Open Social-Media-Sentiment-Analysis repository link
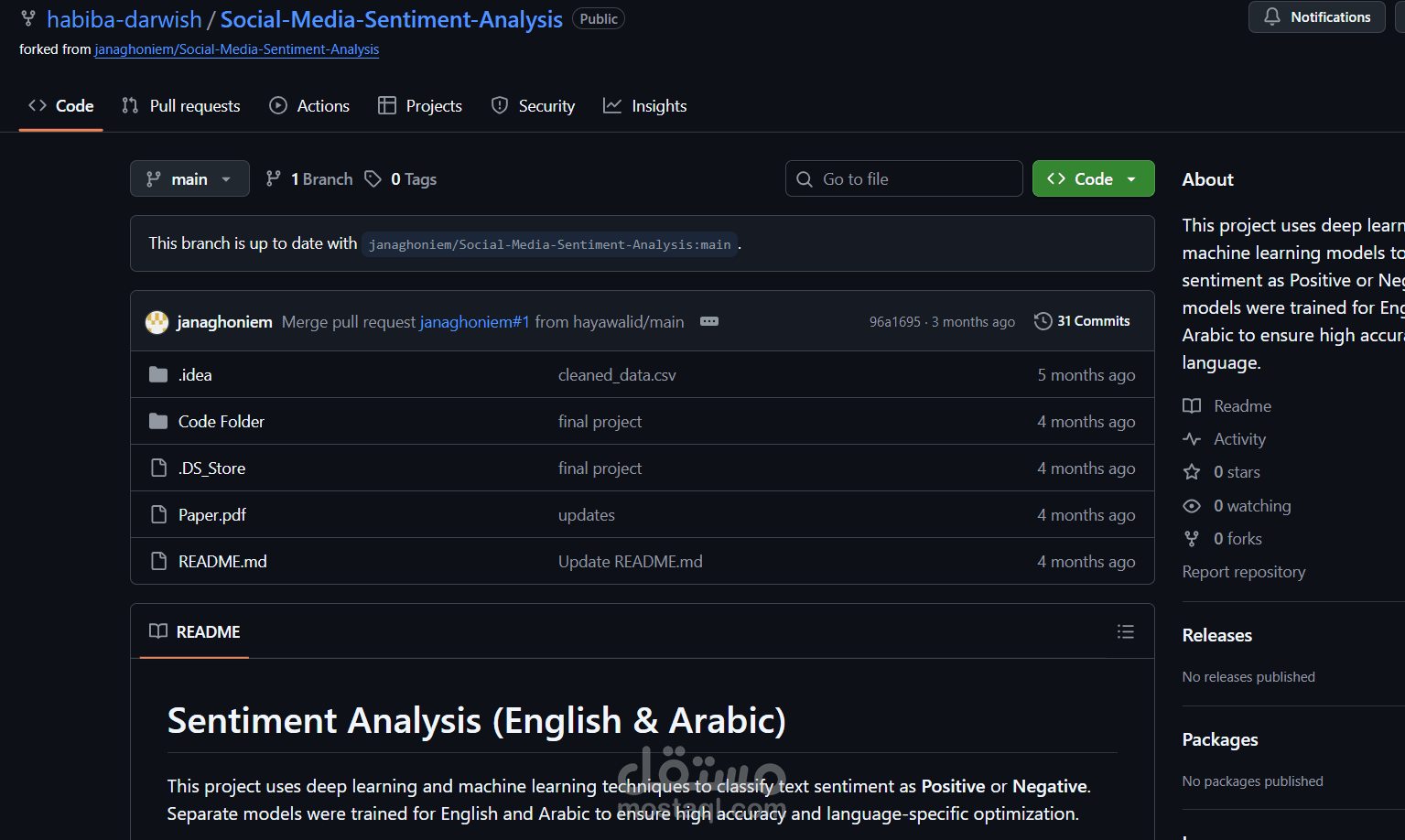 pyautogui.click(x=392, y=19)
